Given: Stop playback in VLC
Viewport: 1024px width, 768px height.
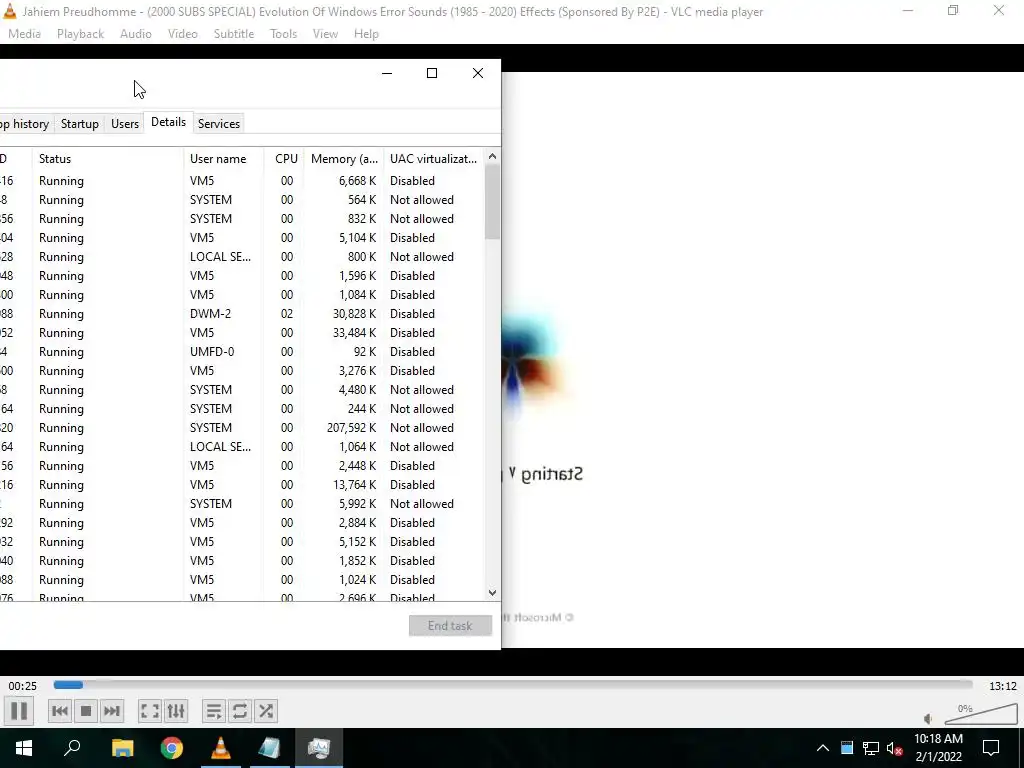Looking at the screenshot, I should [86, 711].
